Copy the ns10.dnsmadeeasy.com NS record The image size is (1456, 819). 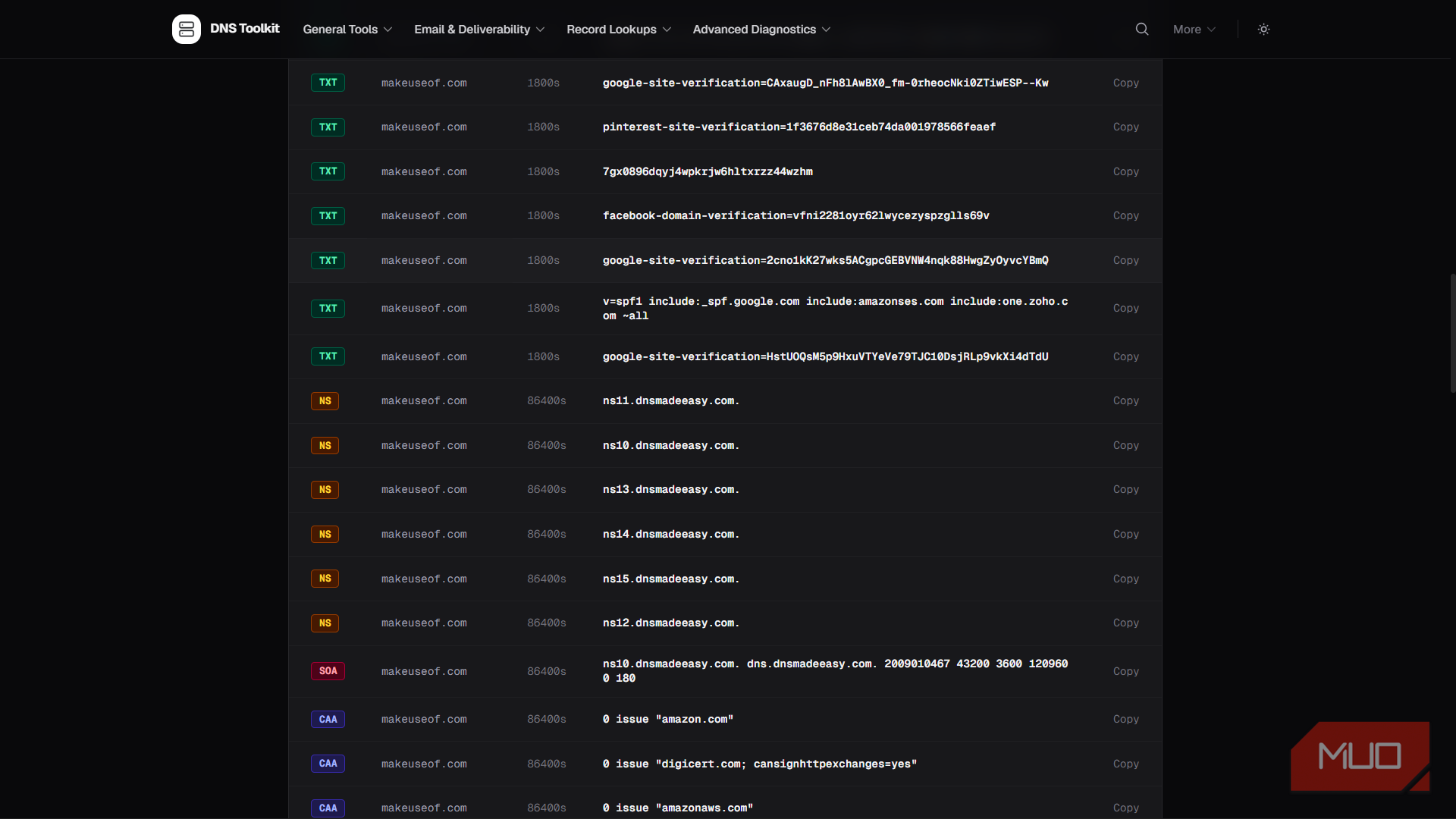[x=1125, y=445]
